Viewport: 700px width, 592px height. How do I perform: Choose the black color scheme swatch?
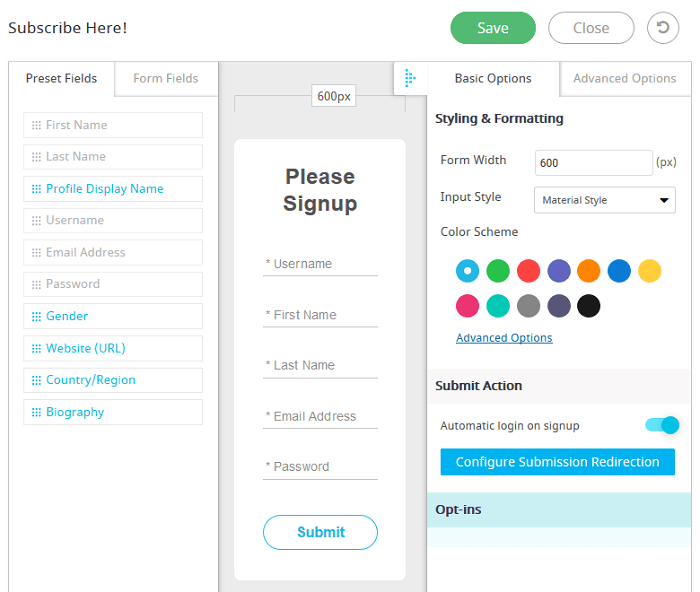coord(588,306)
